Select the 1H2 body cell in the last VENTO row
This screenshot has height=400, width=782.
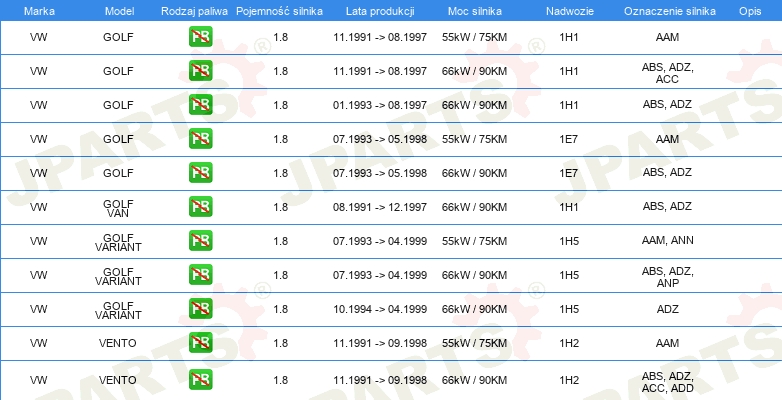tap(569, 380)
